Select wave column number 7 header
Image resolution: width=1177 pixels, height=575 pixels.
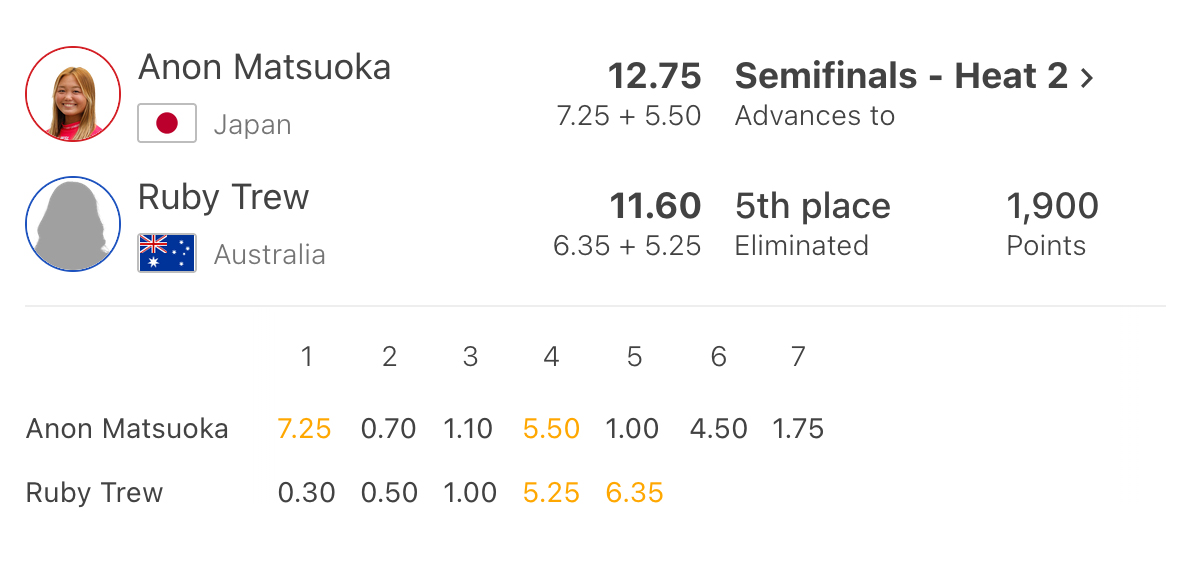point(797,357)
